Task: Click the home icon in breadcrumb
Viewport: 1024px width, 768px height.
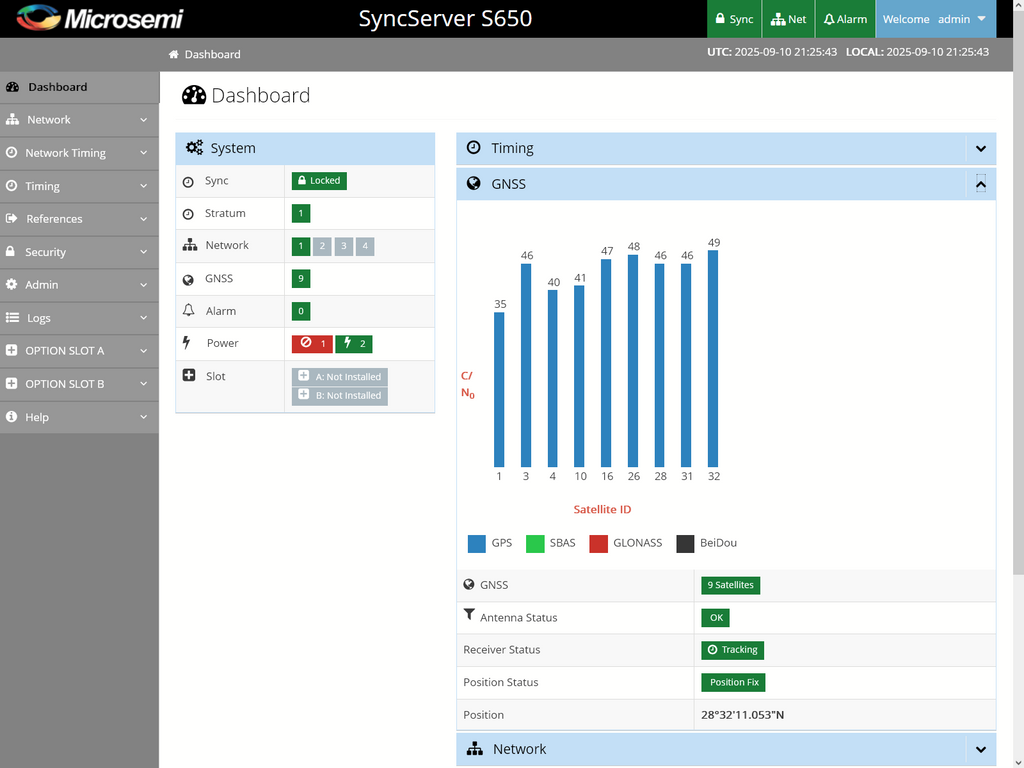Action: coord(174,54)
